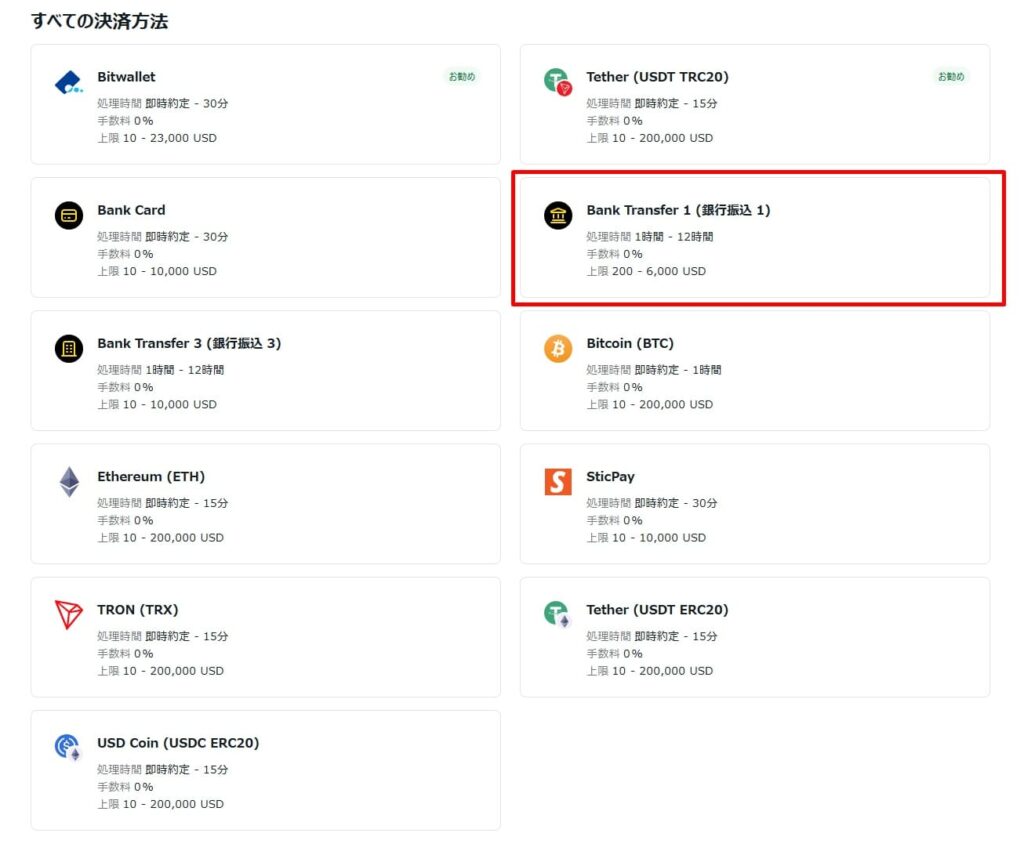Click the Bank Card icon
The height and width of the screenshot is (862, 1024).
coord(68,215)
